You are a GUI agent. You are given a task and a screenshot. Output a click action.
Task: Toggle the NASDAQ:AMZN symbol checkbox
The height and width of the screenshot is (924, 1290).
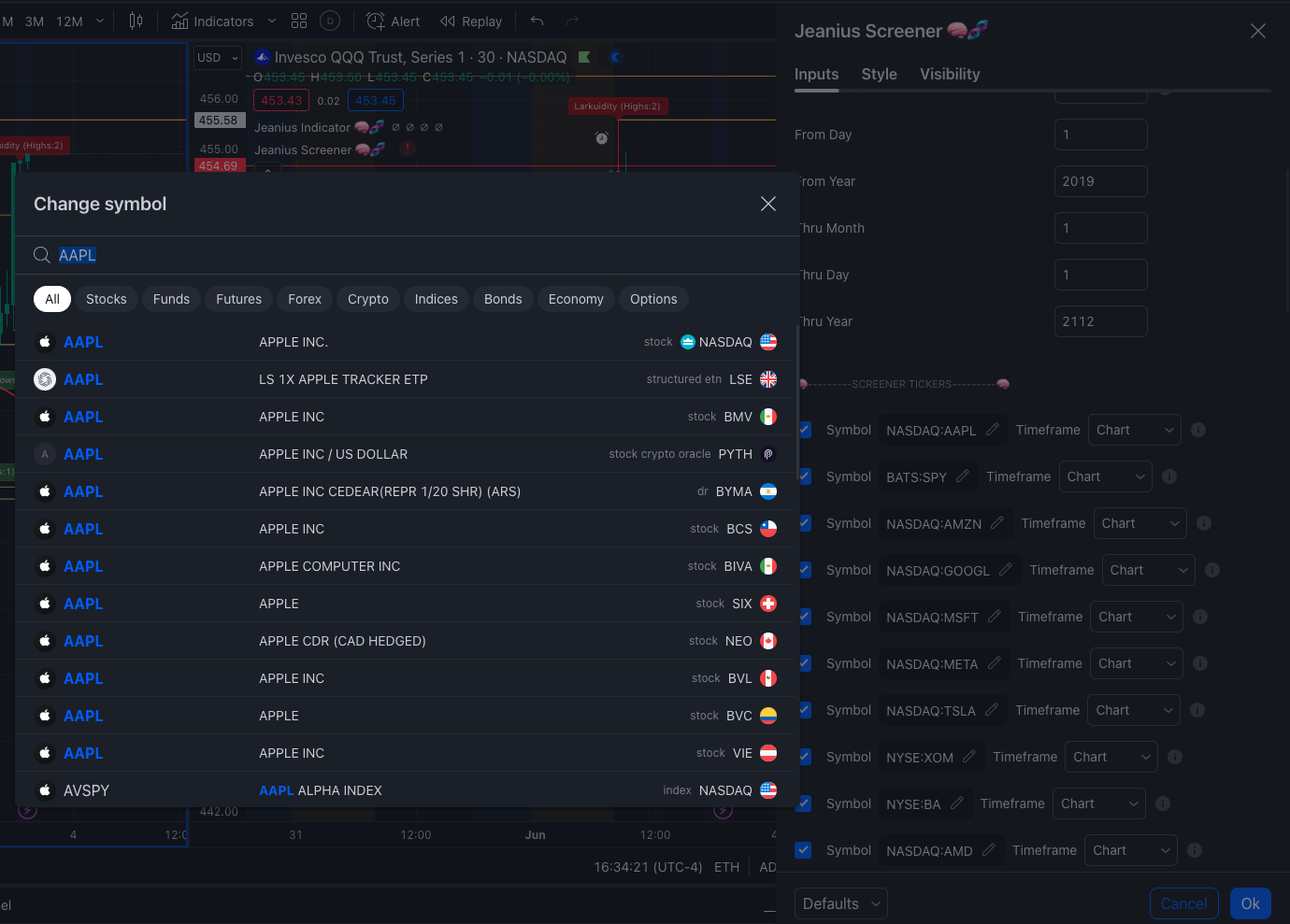point(804,523)
